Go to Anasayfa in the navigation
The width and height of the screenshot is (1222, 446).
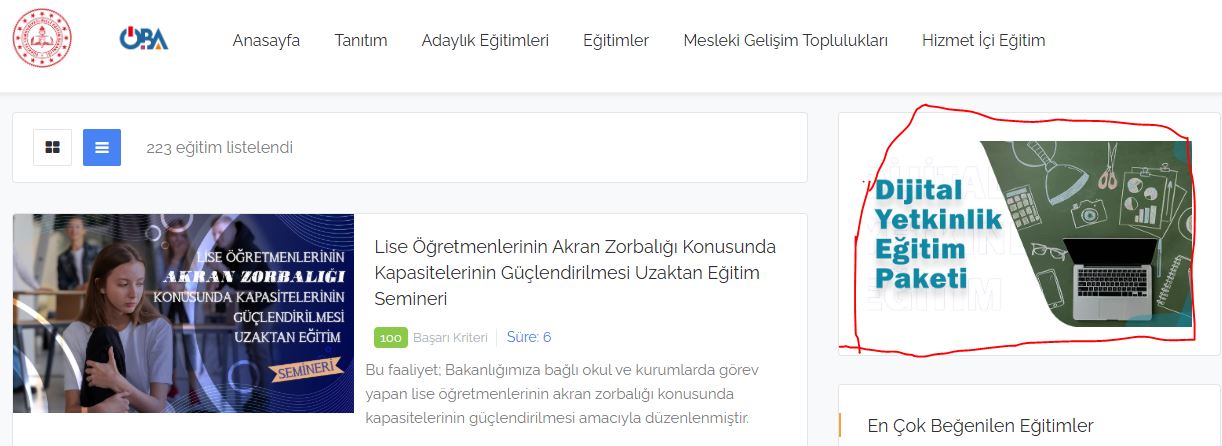click(266, 41)
